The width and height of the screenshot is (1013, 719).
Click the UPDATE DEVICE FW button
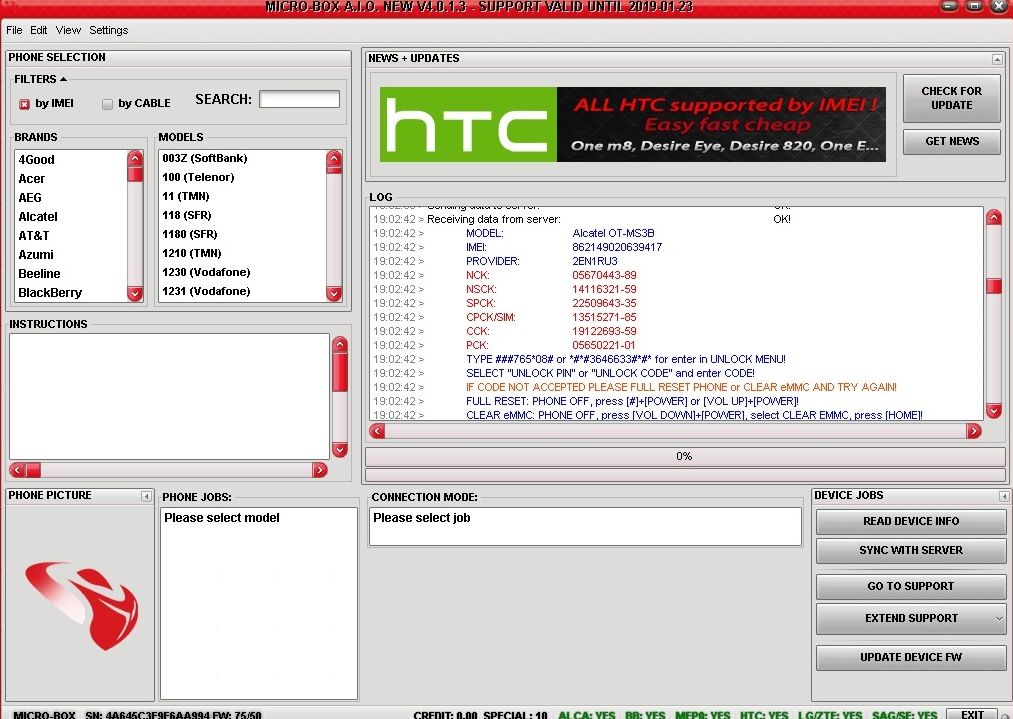(x=911, y=658)
